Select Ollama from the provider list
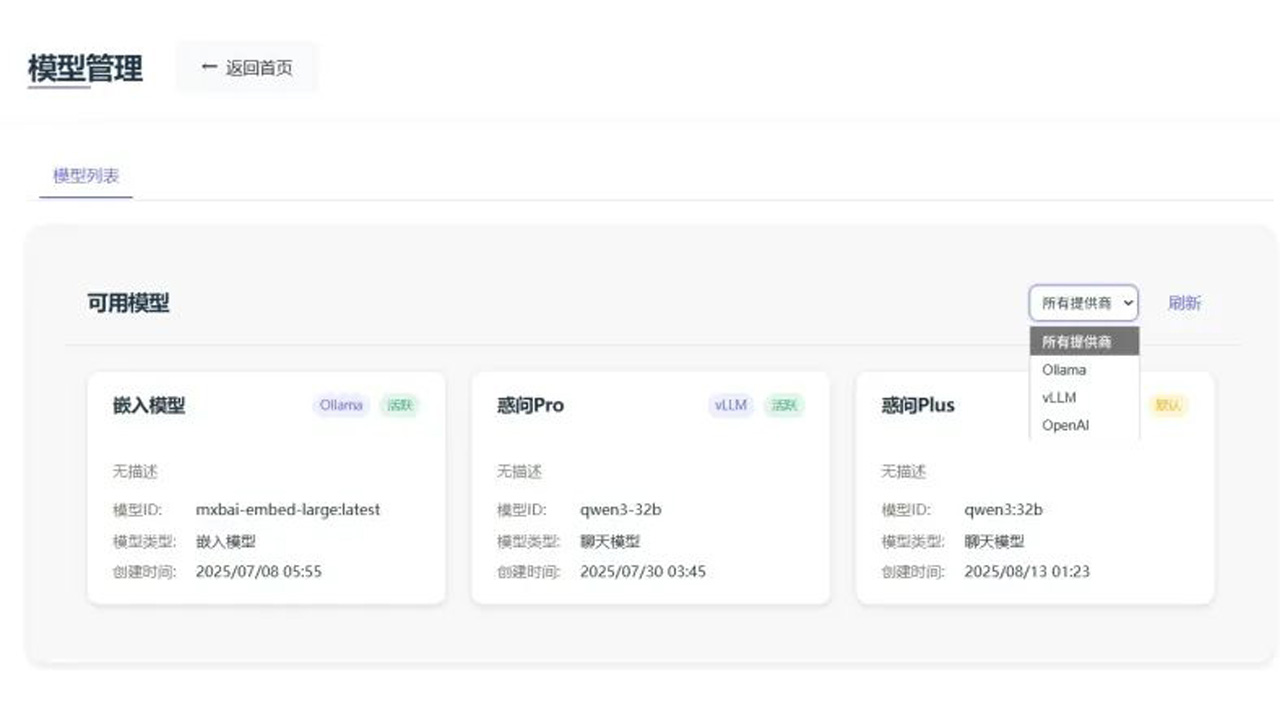The width and height of the screenshot is (1280, 709). (1064, 370)
